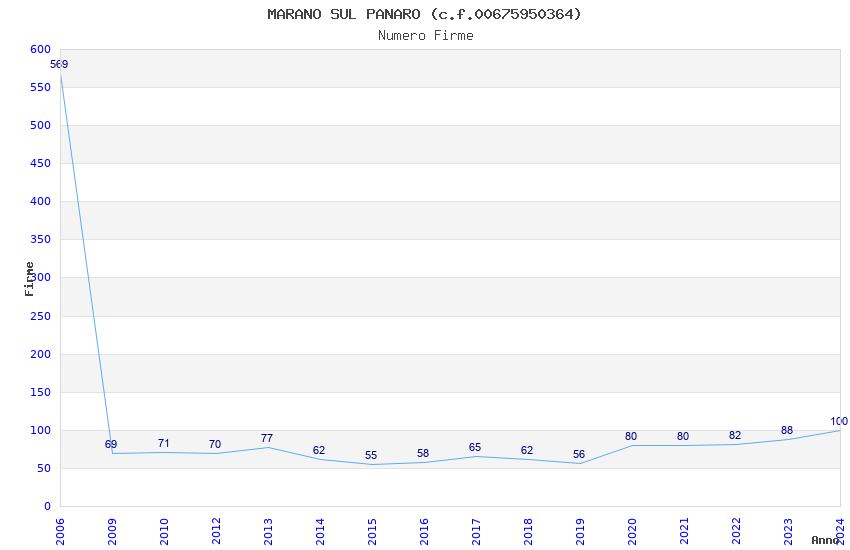Click the data label 88

(787, 430)
